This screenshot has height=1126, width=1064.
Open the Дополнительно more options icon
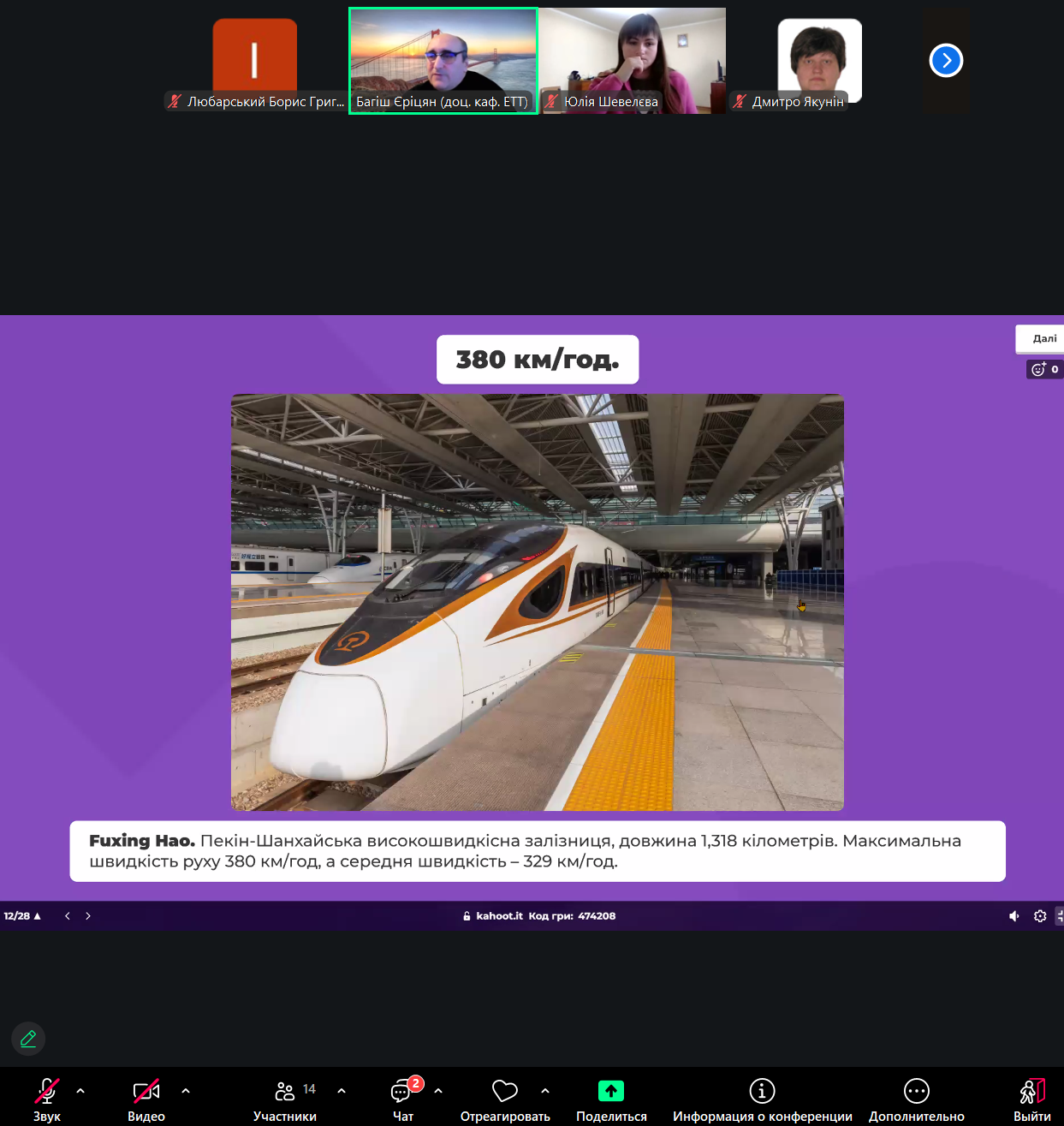click(x=916, y=1091)
